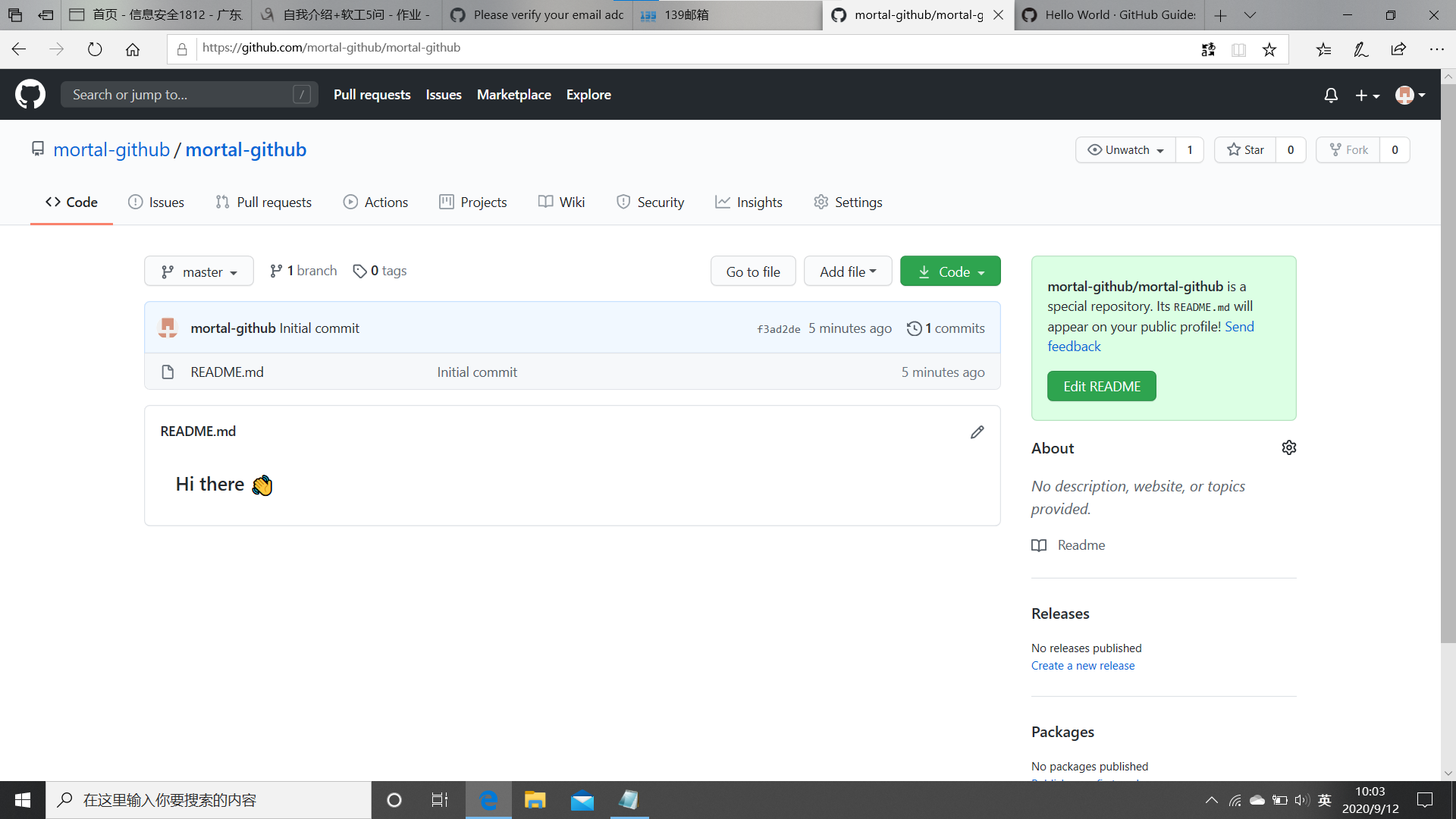This screenshot has height=819, width=1456.
Task: Open the plus create-new menu
Action: point(1367,95)
